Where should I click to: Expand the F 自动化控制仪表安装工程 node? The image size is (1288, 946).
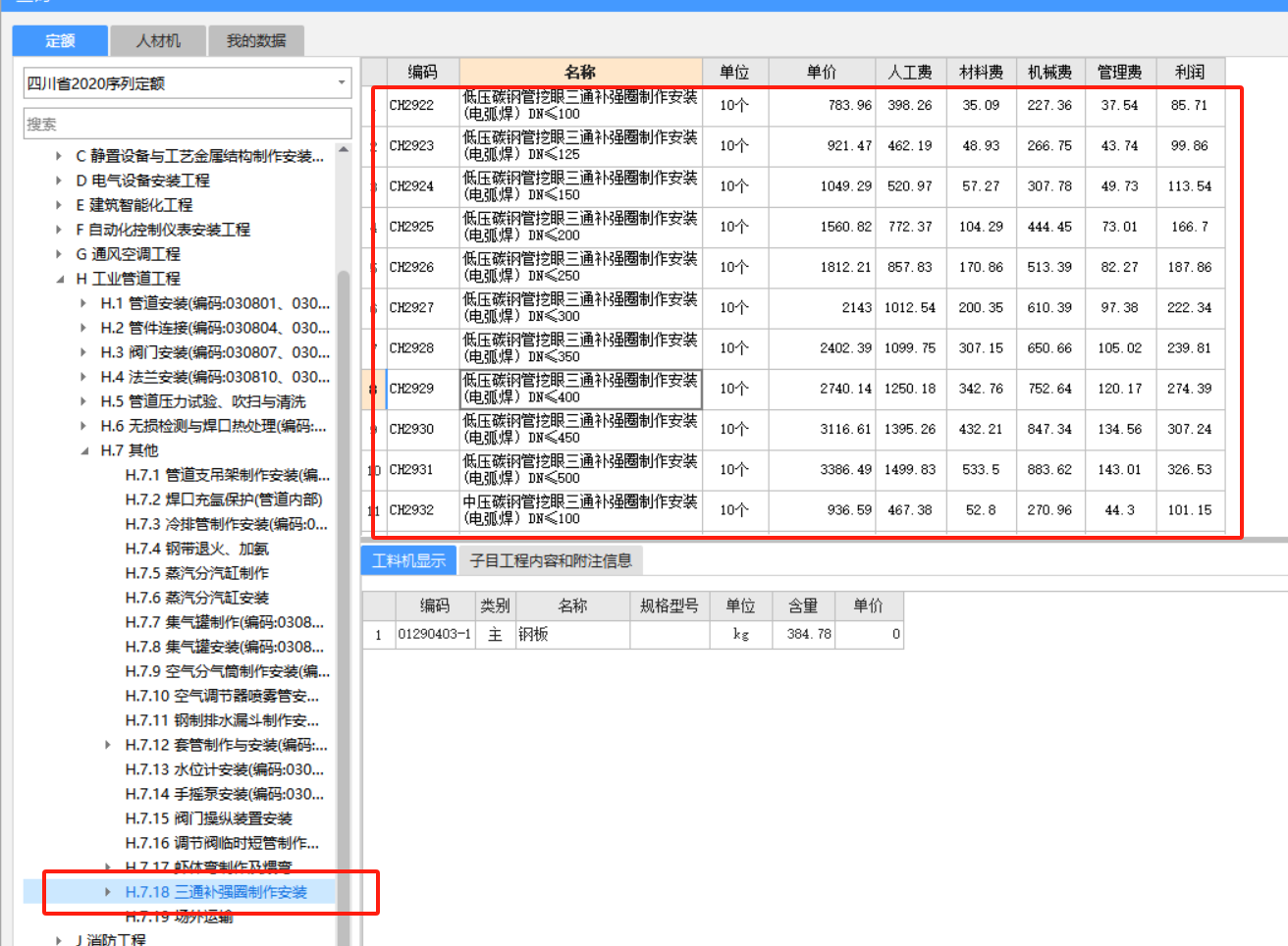pos(59,230)
